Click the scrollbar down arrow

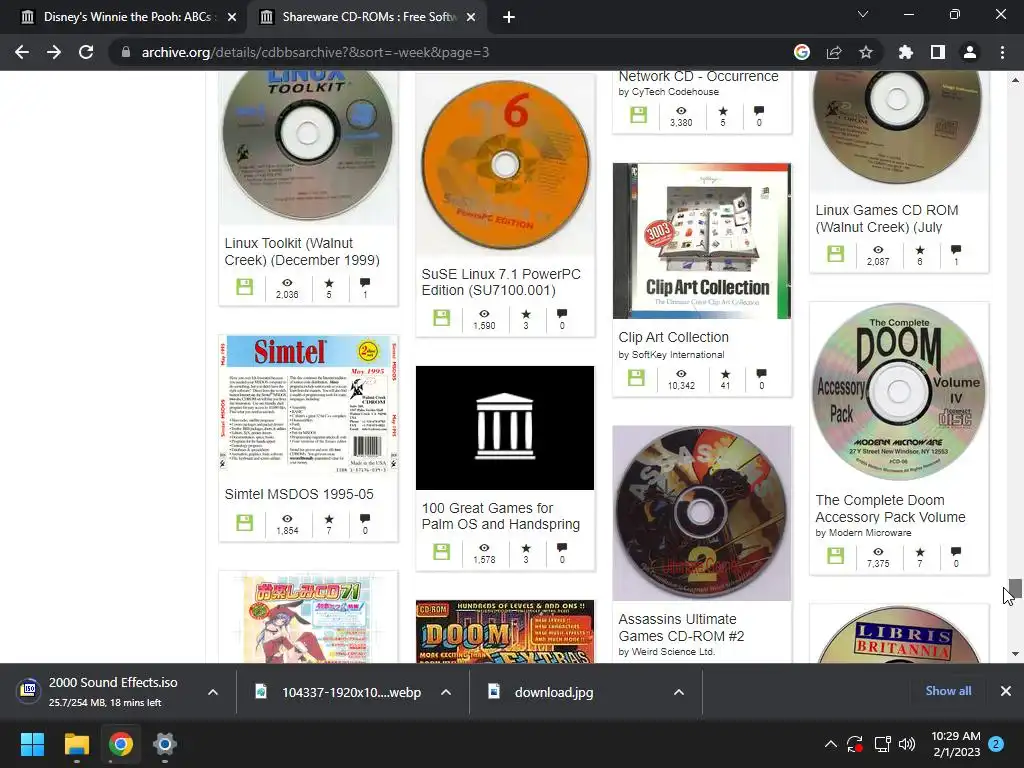(1015, 654)
